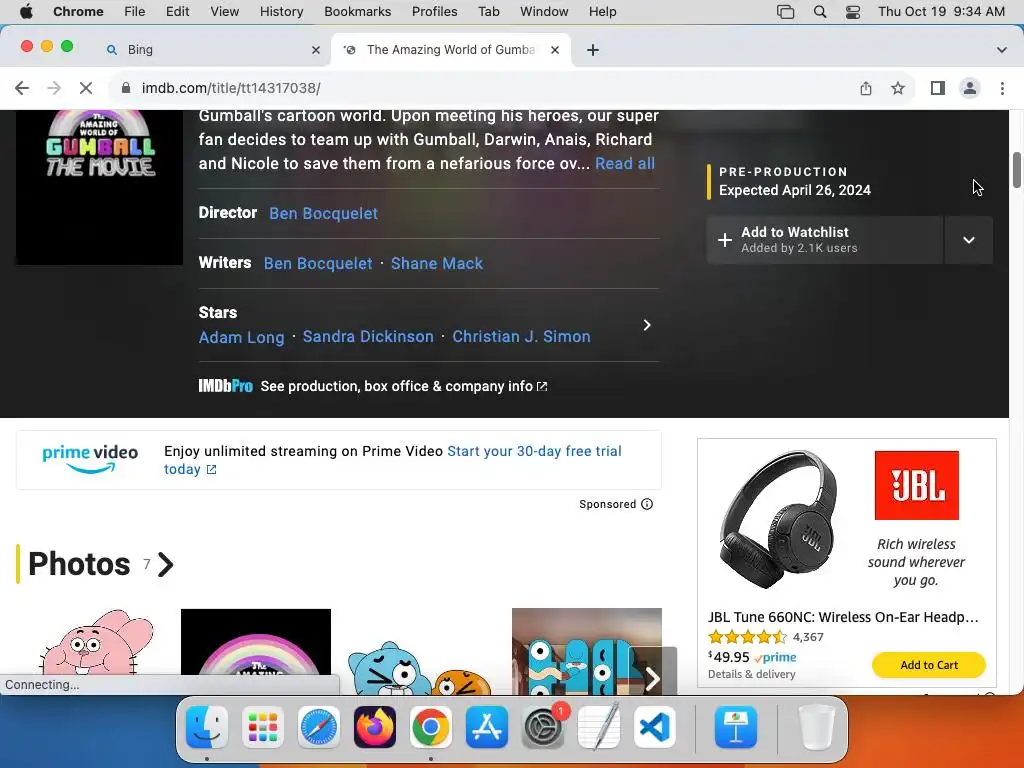View site info via lock icon
Image resolution: width=1024 pixels, height=768 pixels.
tap(127, 88)
